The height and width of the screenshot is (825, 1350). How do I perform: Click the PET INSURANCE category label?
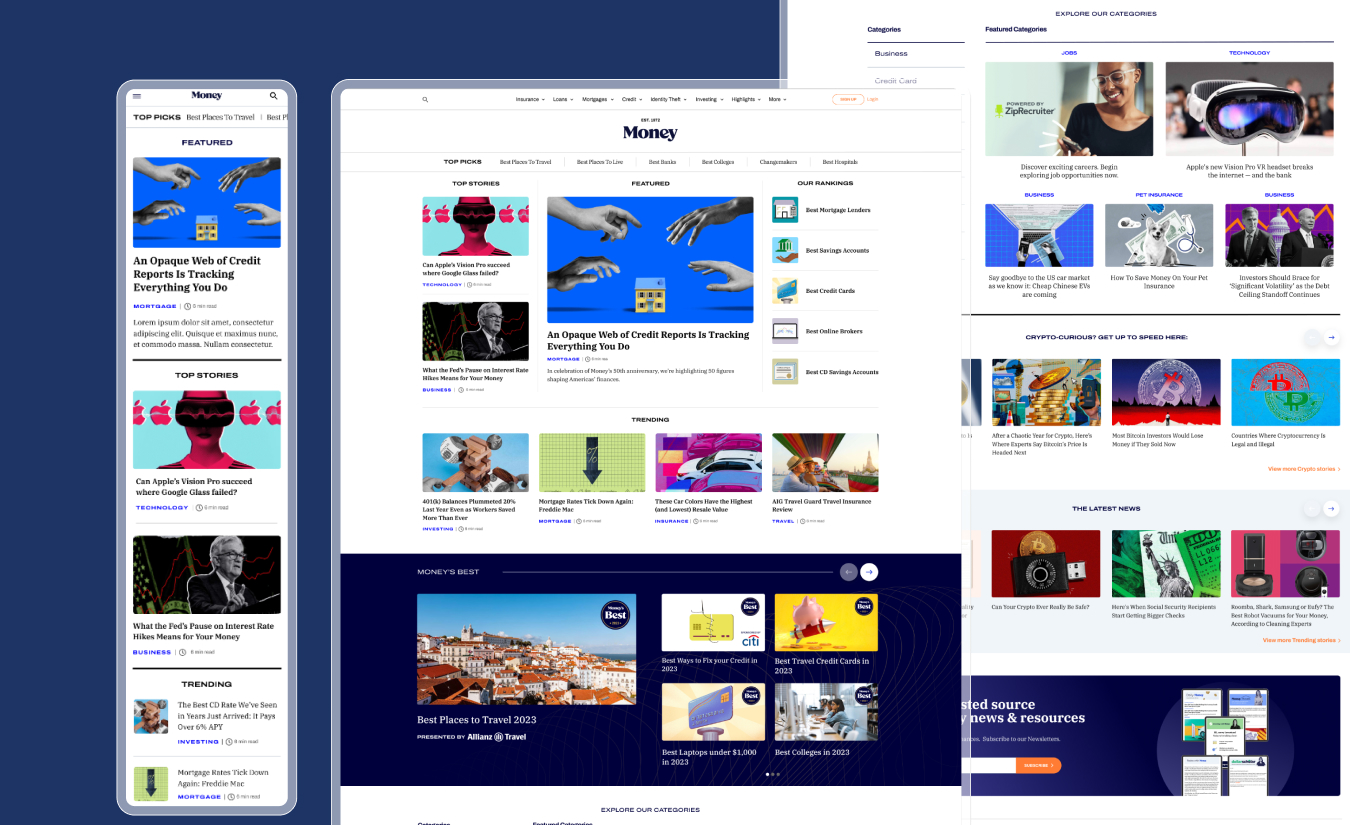click(1159, 195)
